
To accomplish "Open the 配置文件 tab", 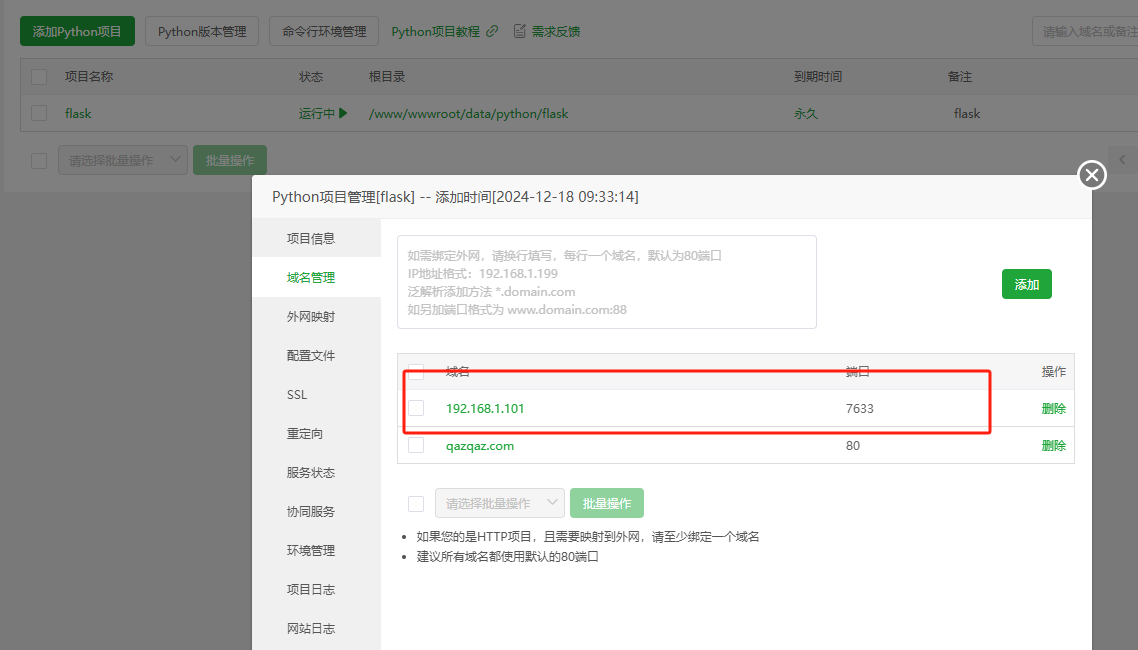I will click(x=316, y=355).
